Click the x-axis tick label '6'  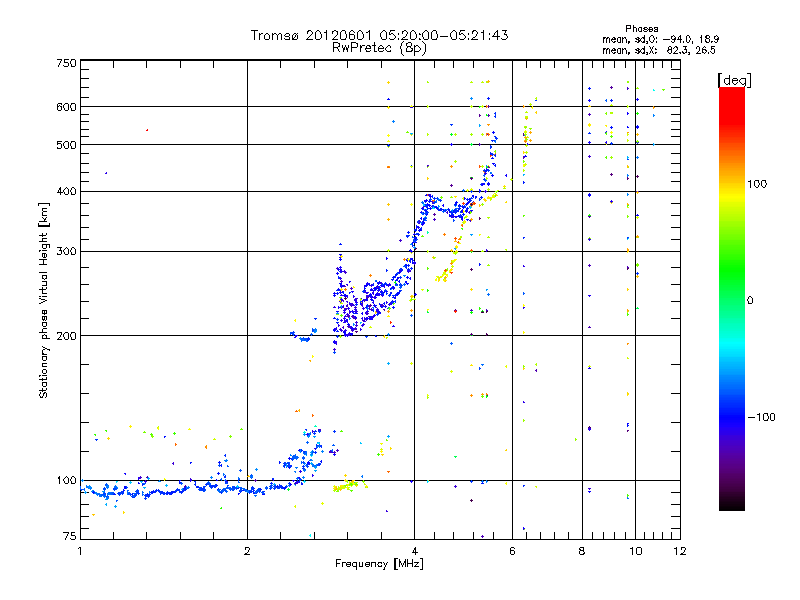click(512, 551)
